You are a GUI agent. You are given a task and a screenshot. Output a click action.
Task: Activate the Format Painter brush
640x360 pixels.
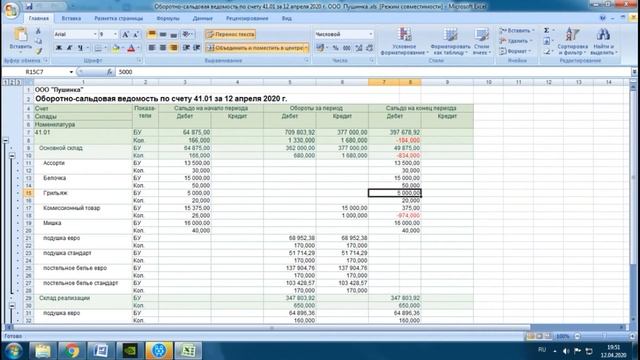pos(38,51)
